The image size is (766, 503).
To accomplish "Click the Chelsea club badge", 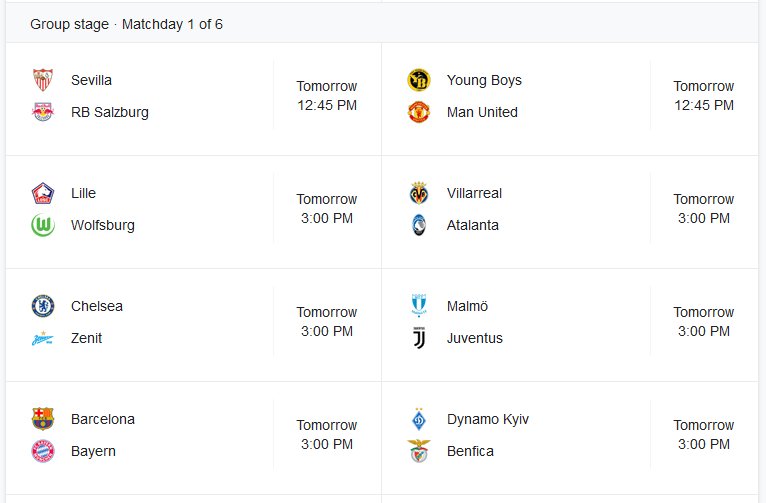I will pyautogui.click(x=43, y=306).
